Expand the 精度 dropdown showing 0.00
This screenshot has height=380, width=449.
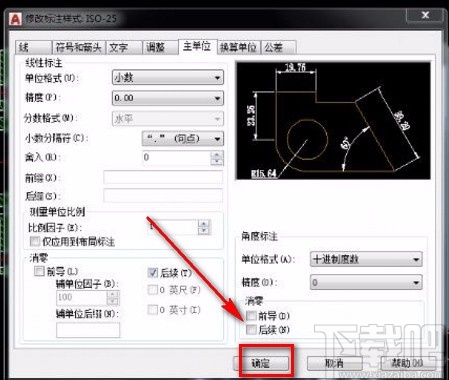(x=168, y=98)
